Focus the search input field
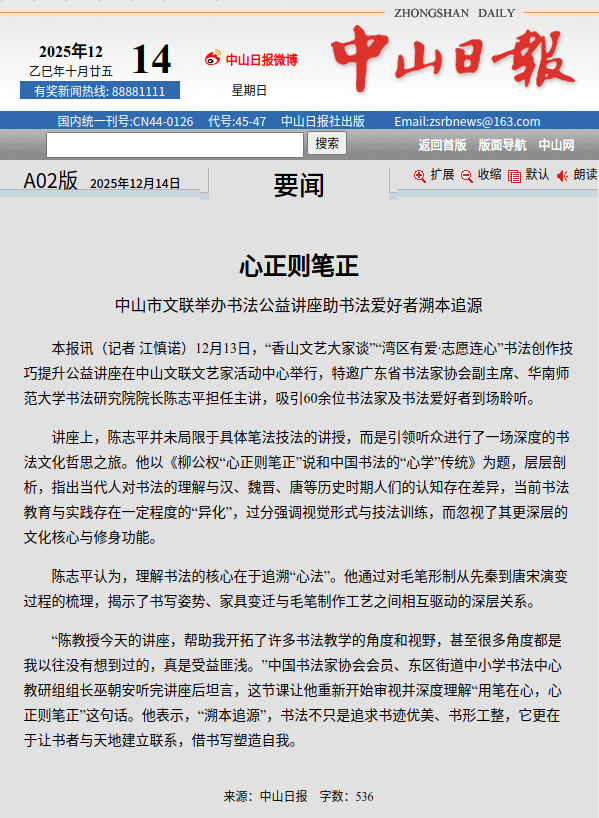 point(175,145)
